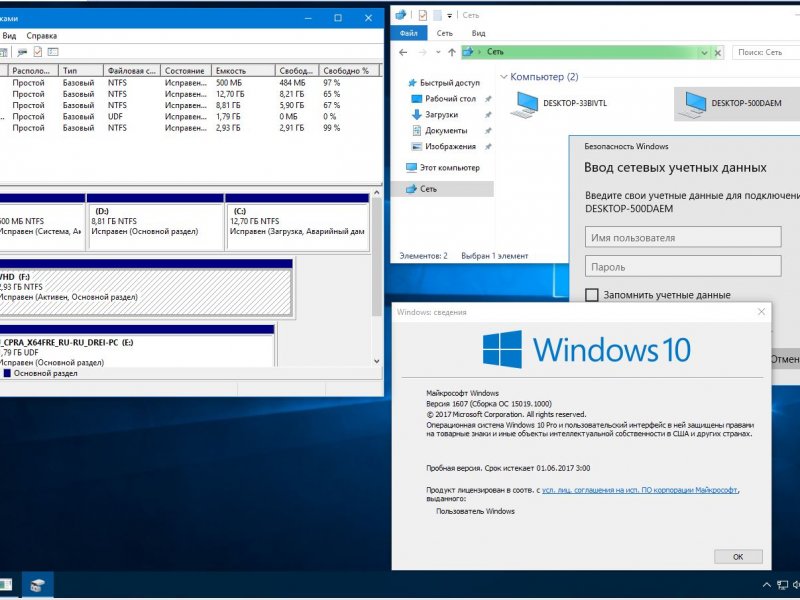The width and height of the screenshot is (800, 600).
Task: Click the Отмена button in credentials dialog
Action: (785, 359)
